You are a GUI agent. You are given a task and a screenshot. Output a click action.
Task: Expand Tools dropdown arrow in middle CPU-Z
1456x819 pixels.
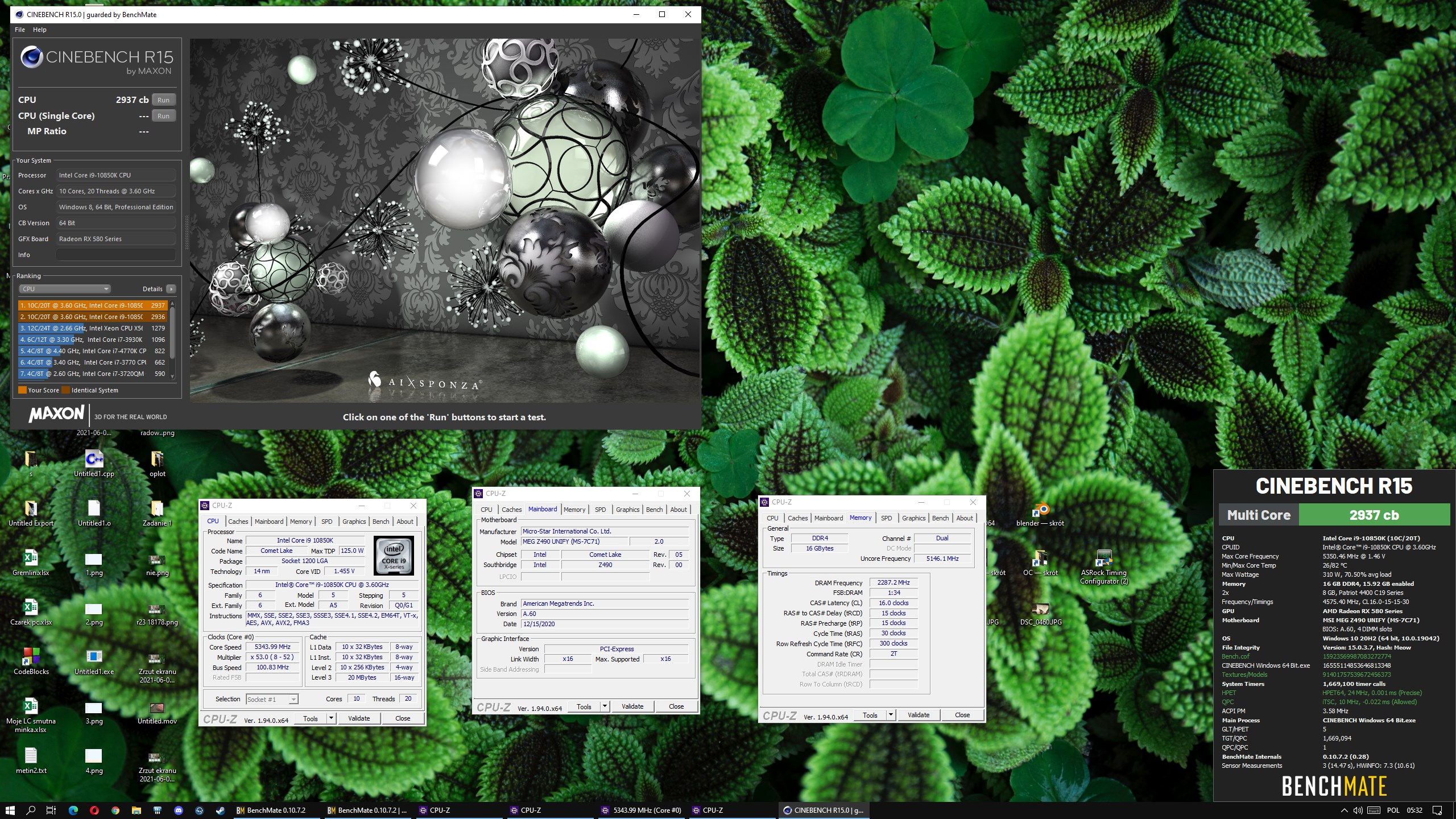point(605,707)
